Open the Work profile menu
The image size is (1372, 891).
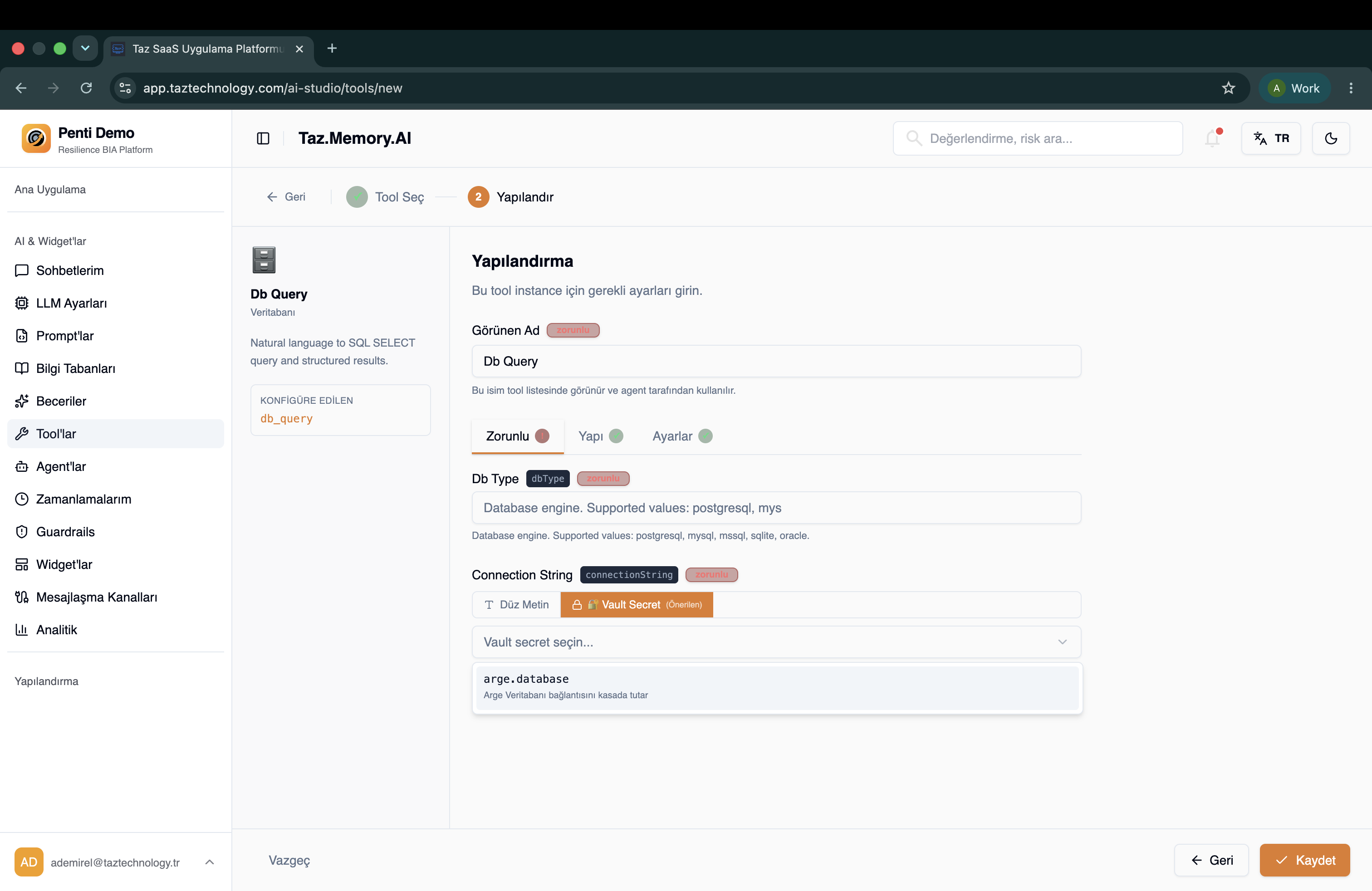(x=1294, y=88)
